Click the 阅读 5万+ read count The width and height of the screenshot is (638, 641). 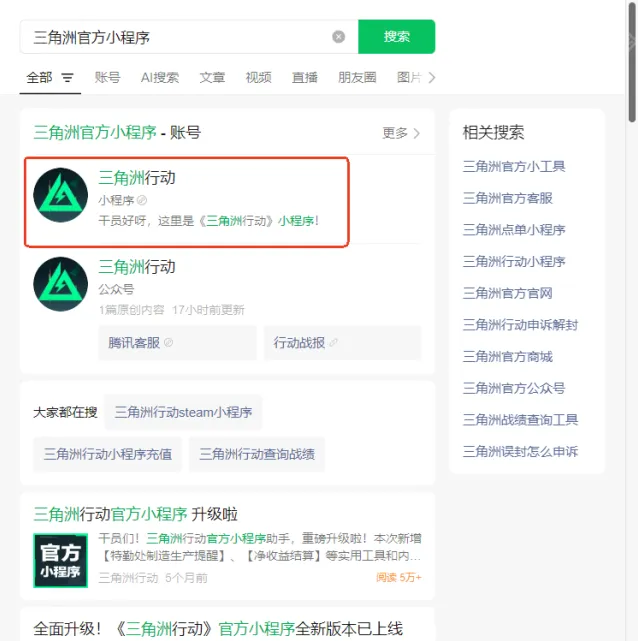click(398, 577)
